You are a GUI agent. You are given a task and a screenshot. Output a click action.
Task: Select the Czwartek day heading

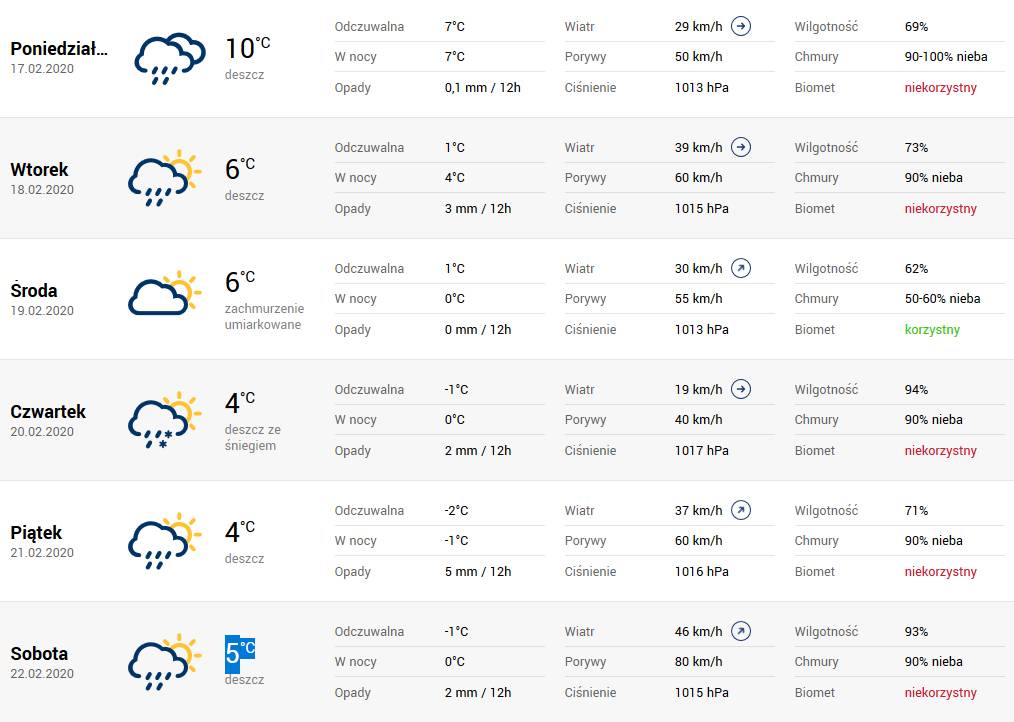[48, 412]
